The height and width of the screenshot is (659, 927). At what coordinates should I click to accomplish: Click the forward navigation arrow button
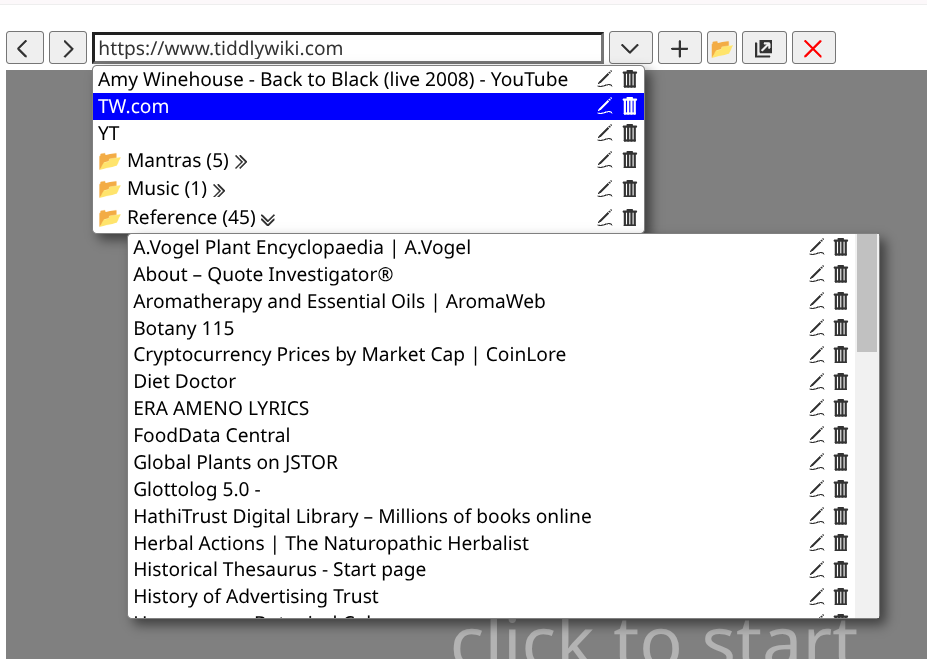point(67,48)
